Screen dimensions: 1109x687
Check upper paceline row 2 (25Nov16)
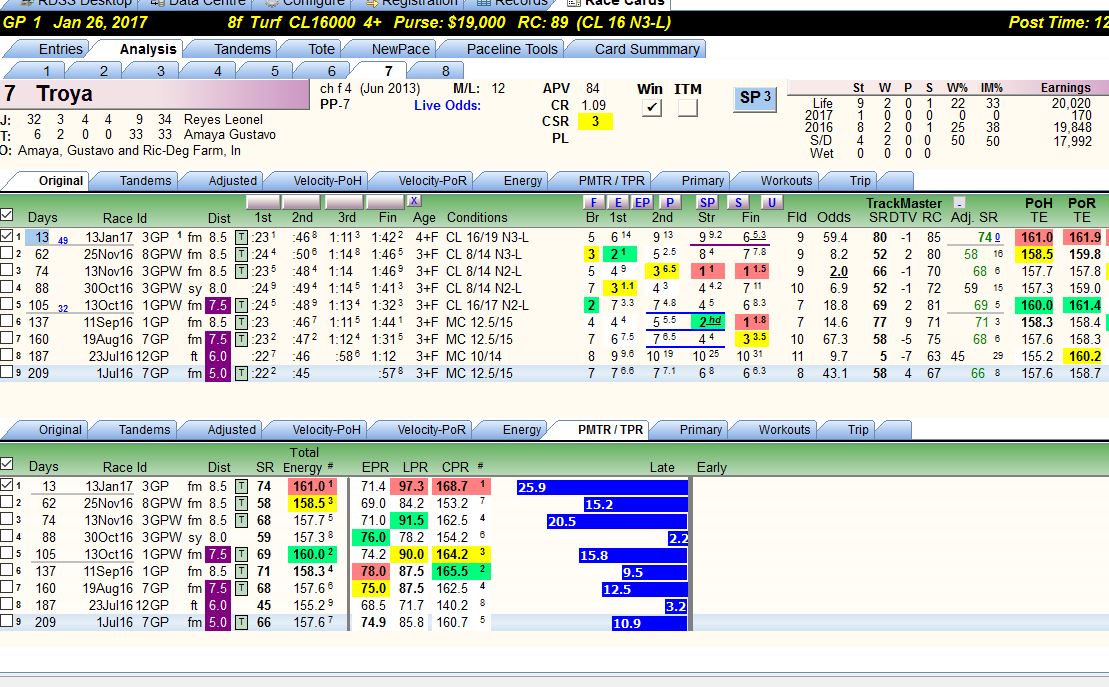[x=6, y=253]
